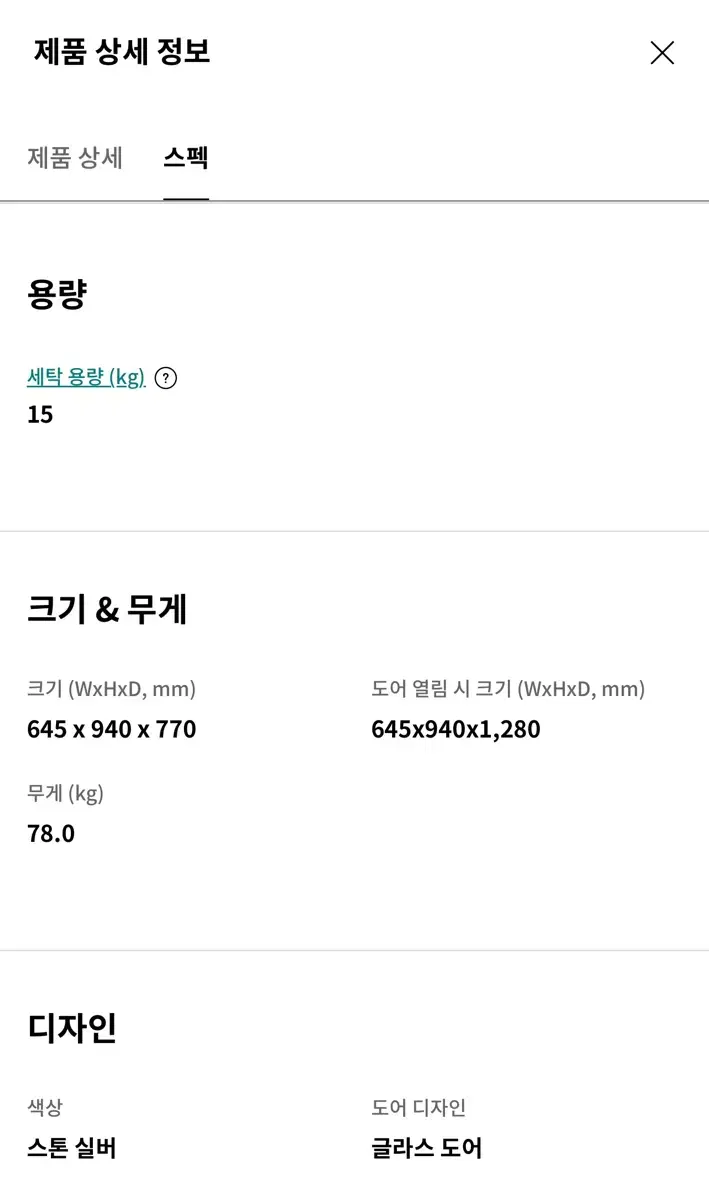This screenshot has height=1200, width=709.
Task: Click the 제품 상세 정보 title
Action: click(122, 52)
